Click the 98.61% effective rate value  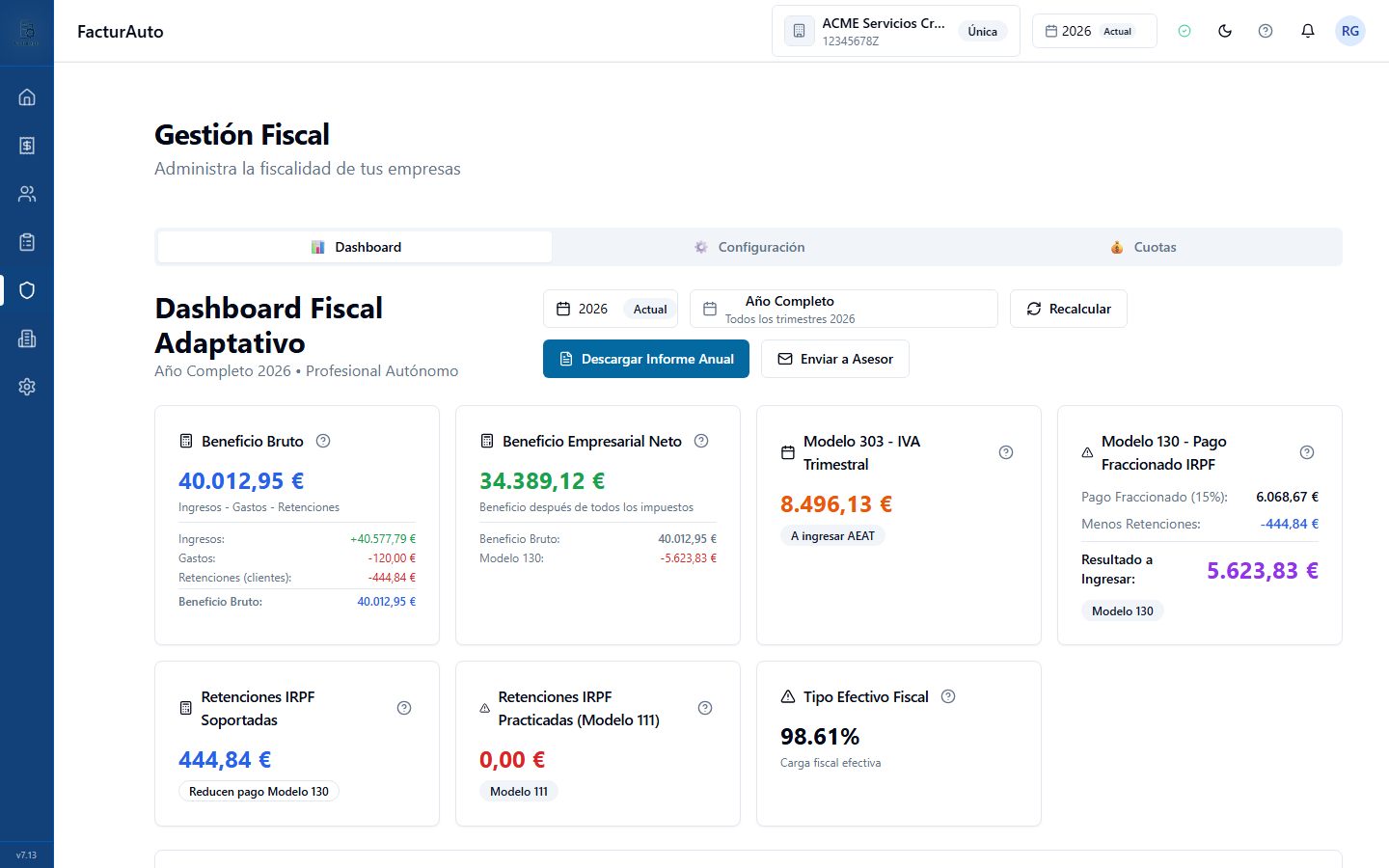[820, 736]
